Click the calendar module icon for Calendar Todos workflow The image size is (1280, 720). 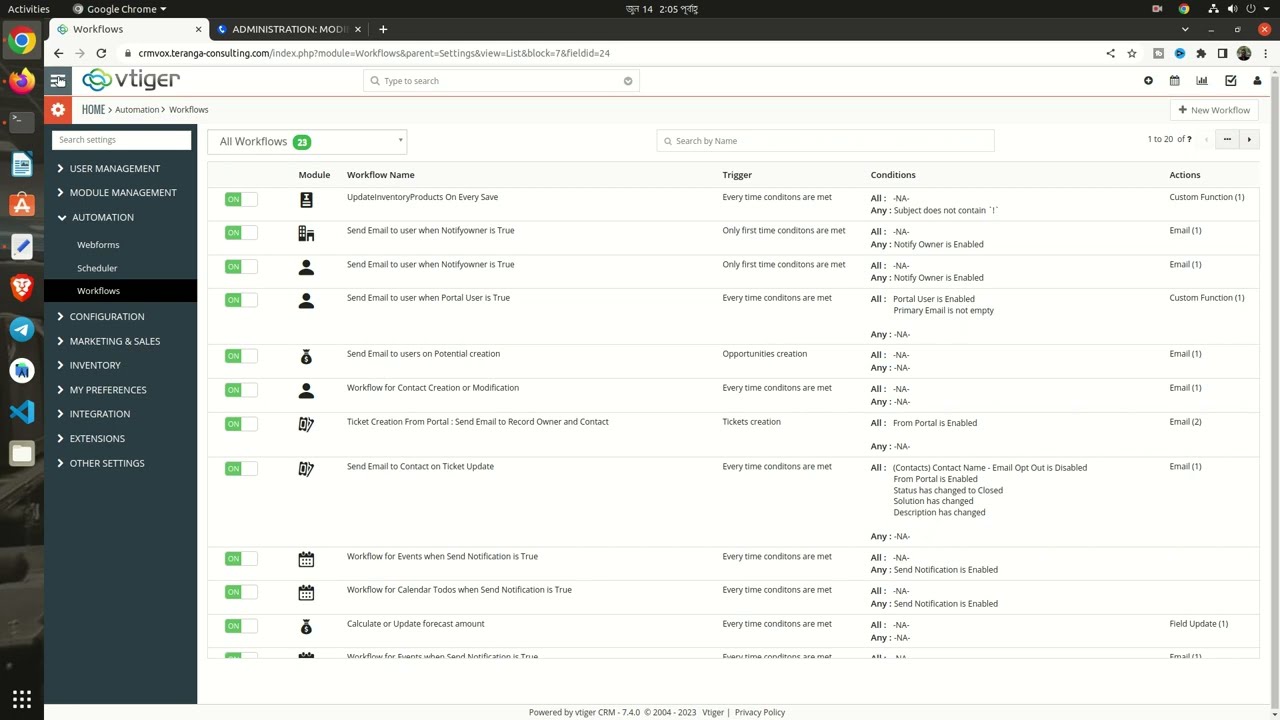click(306, 593)
